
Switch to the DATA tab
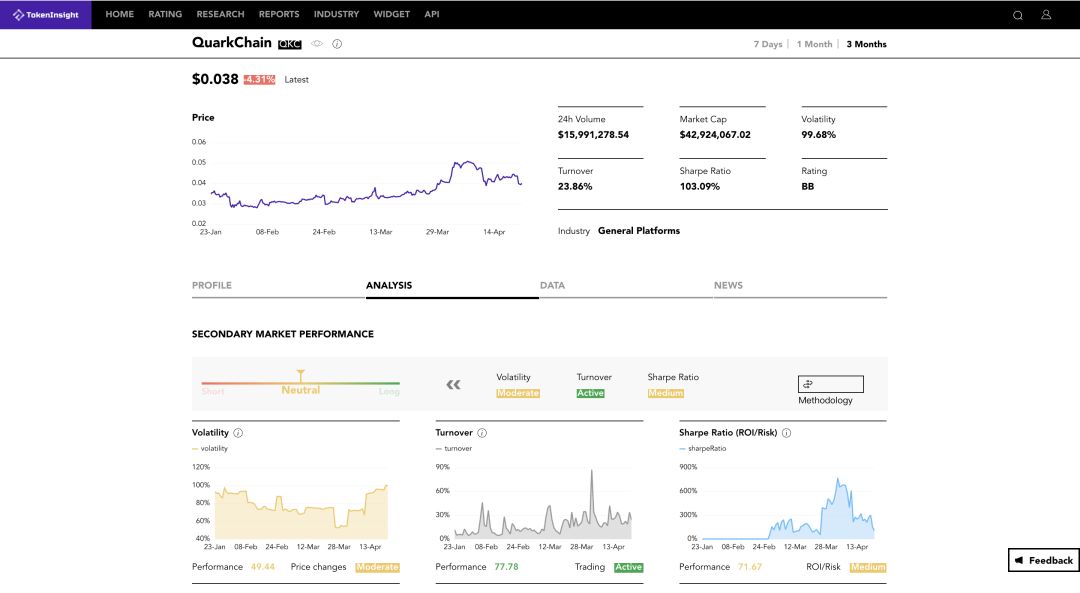(625, 285)
